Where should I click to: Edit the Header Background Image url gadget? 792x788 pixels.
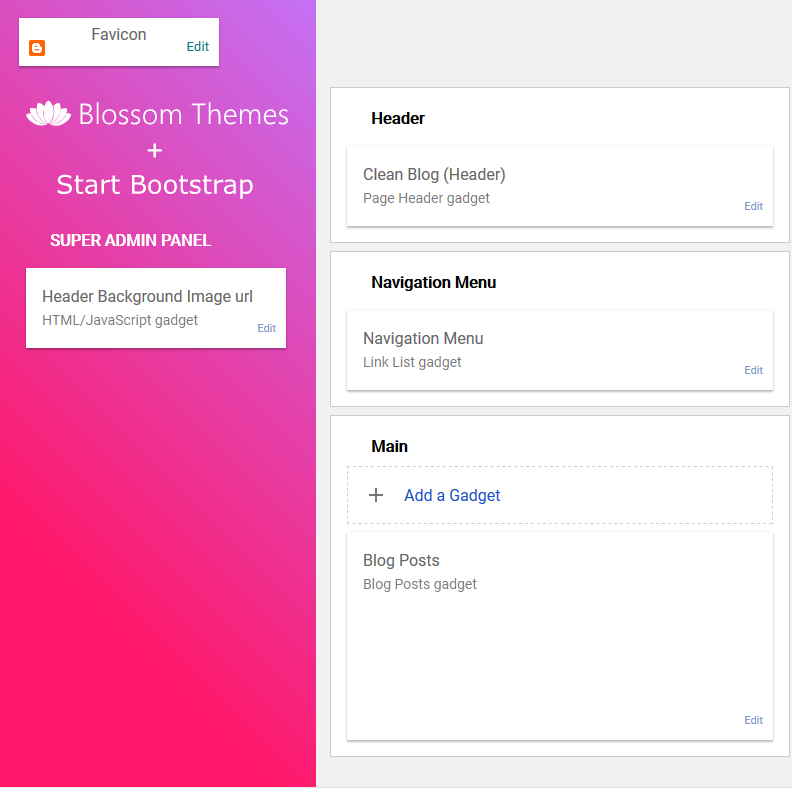click(x=267, y=328)
